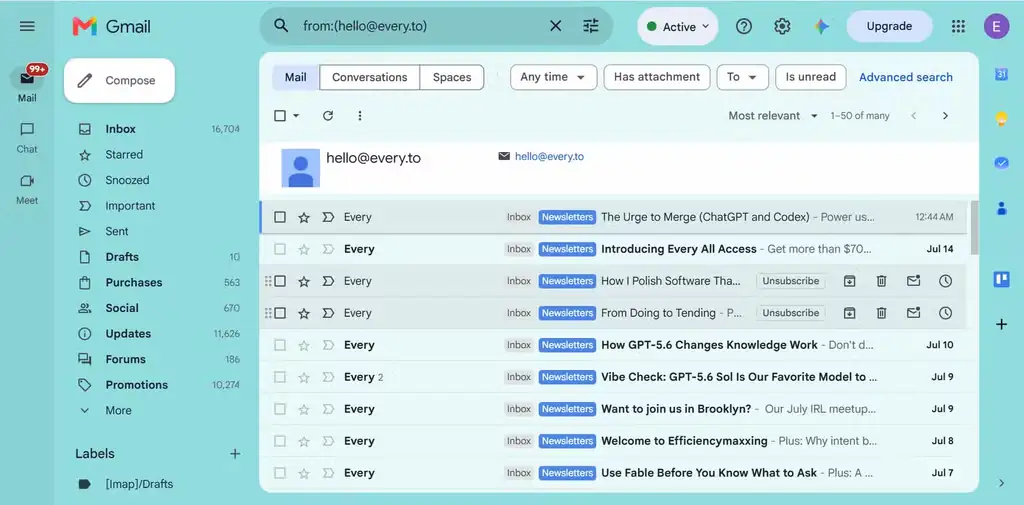
Task: Show search options sliders icon
Action: point(590,26)
